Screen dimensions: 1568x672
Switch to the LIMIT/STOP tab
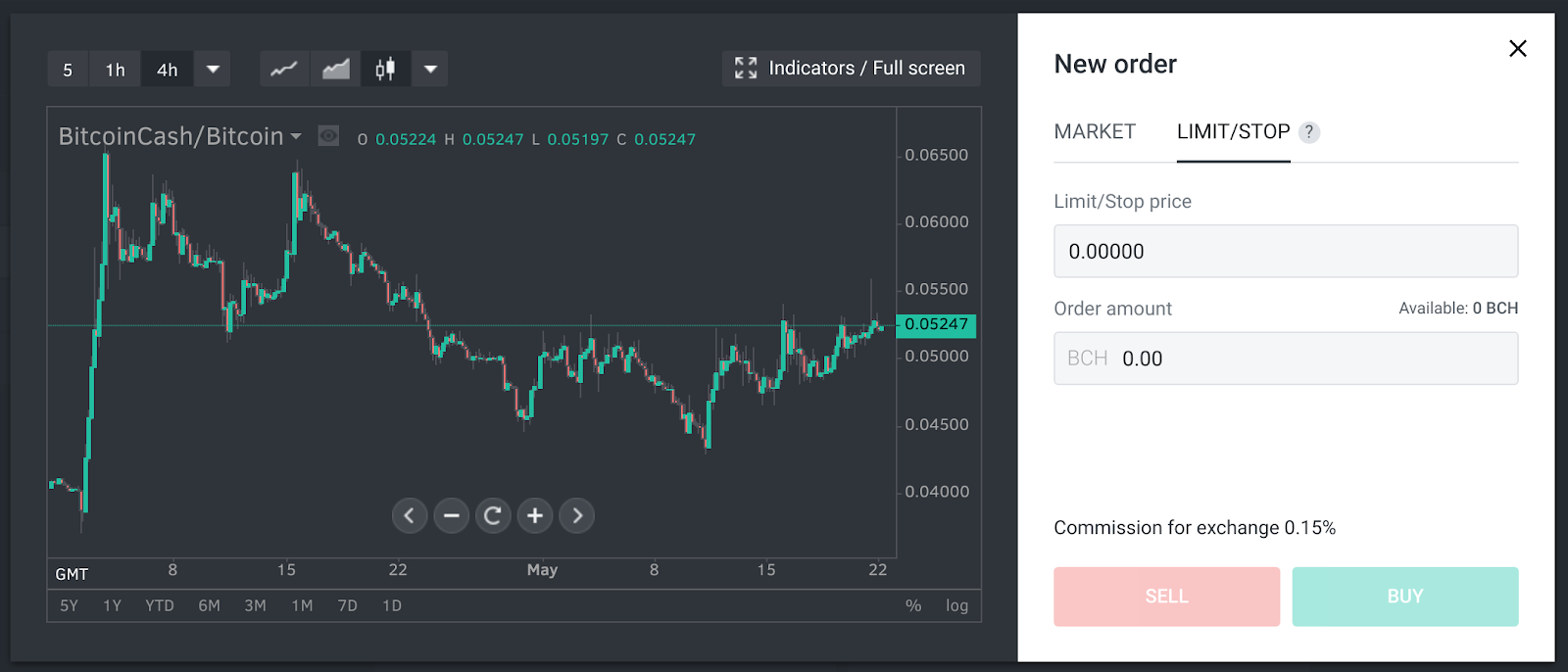[1233, 131]
